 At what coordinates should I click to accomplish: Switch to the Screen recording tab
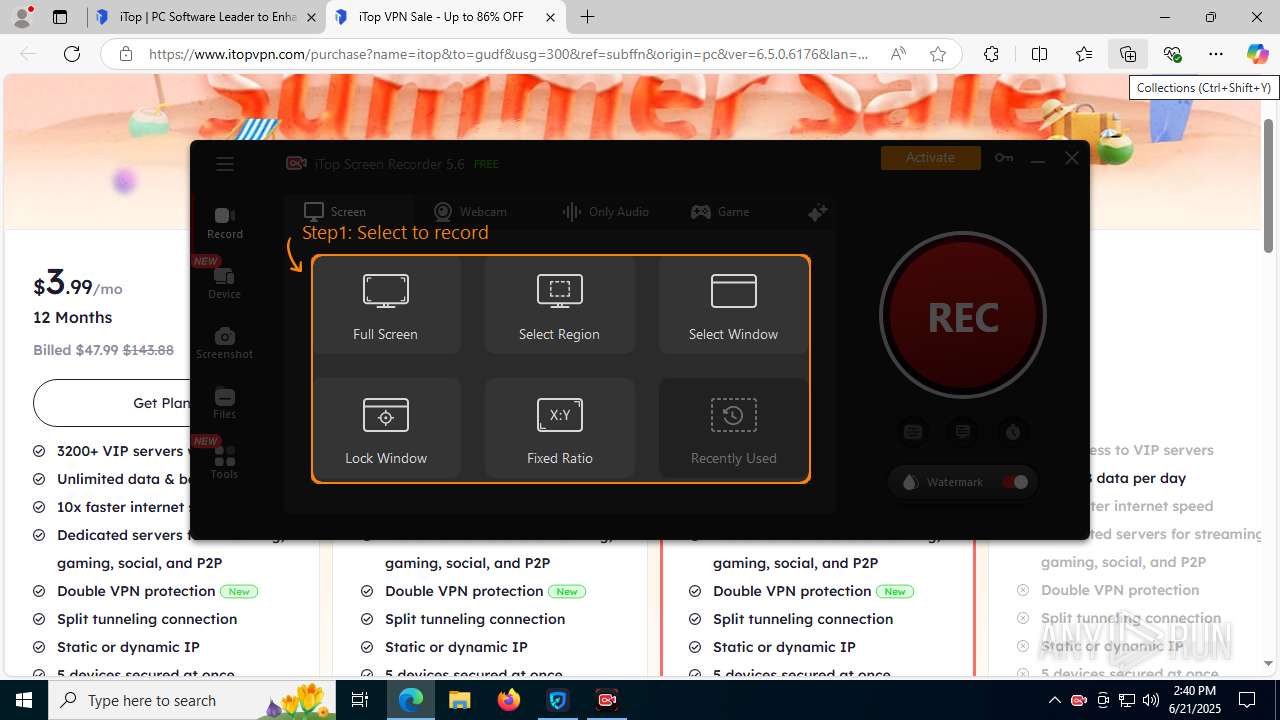coord(336,211)
